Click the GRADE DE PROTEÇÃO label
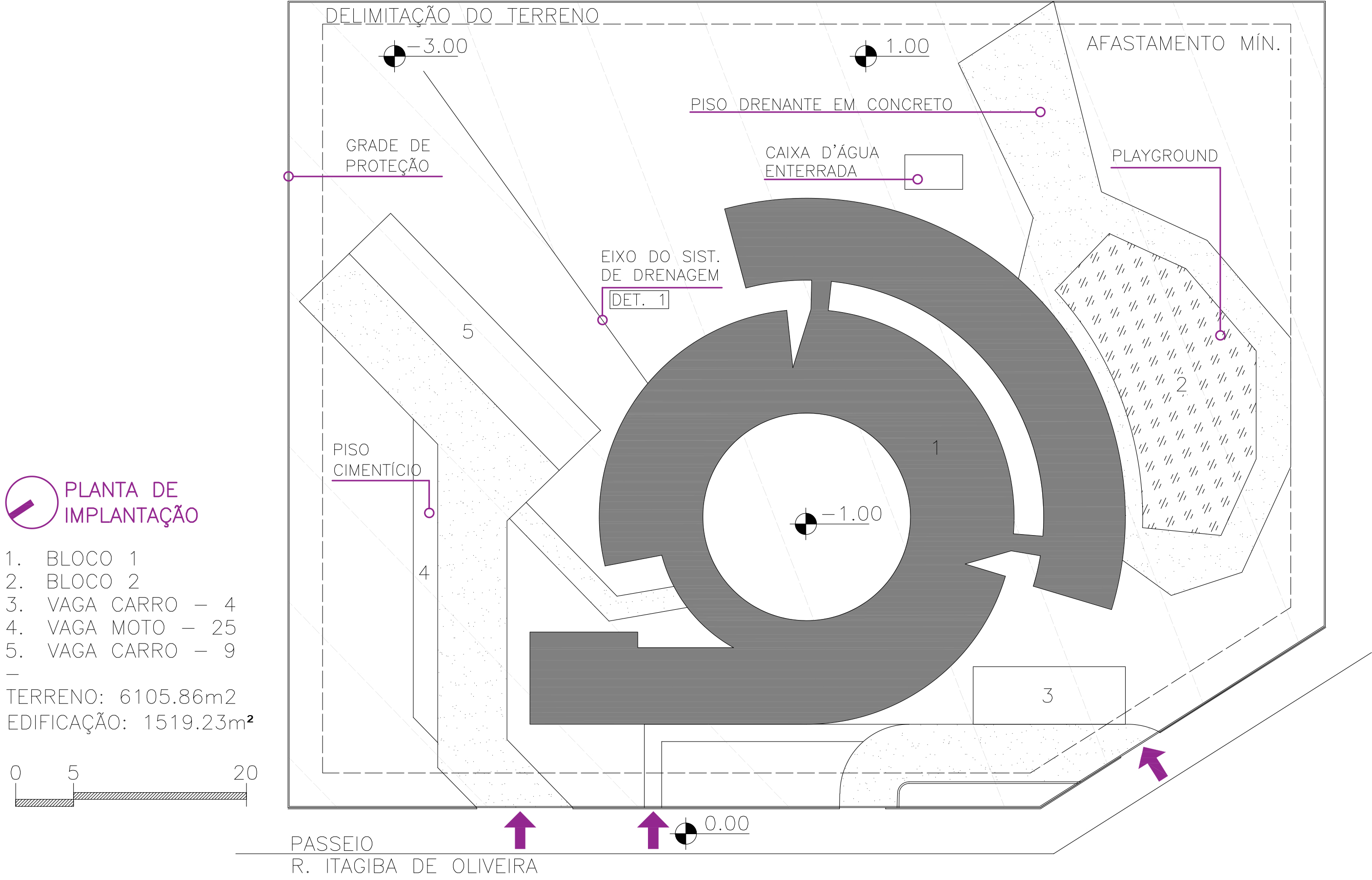 387,156
